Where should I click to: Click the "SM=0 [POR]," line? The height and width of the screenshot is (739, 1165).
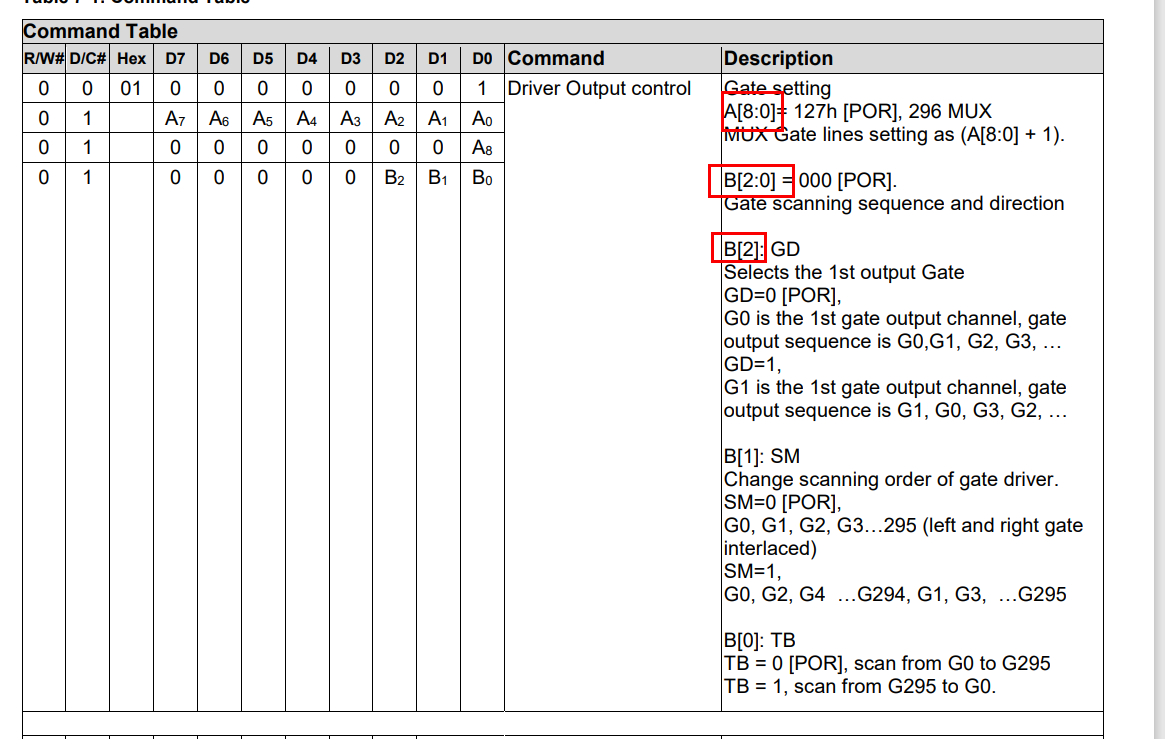[x=782, y=503]
